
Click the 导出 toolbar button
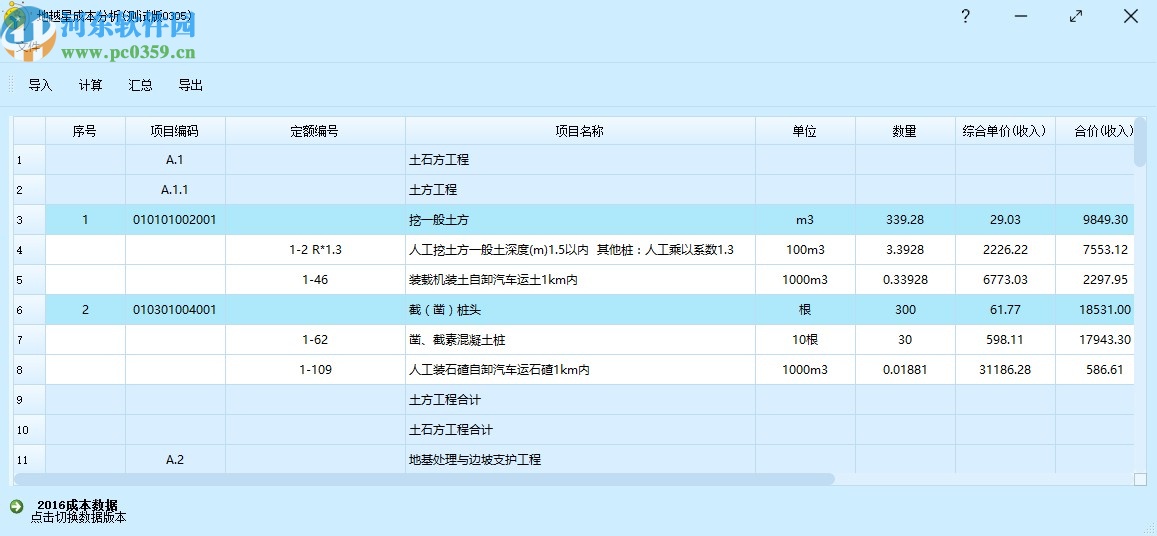pos(190,85)
